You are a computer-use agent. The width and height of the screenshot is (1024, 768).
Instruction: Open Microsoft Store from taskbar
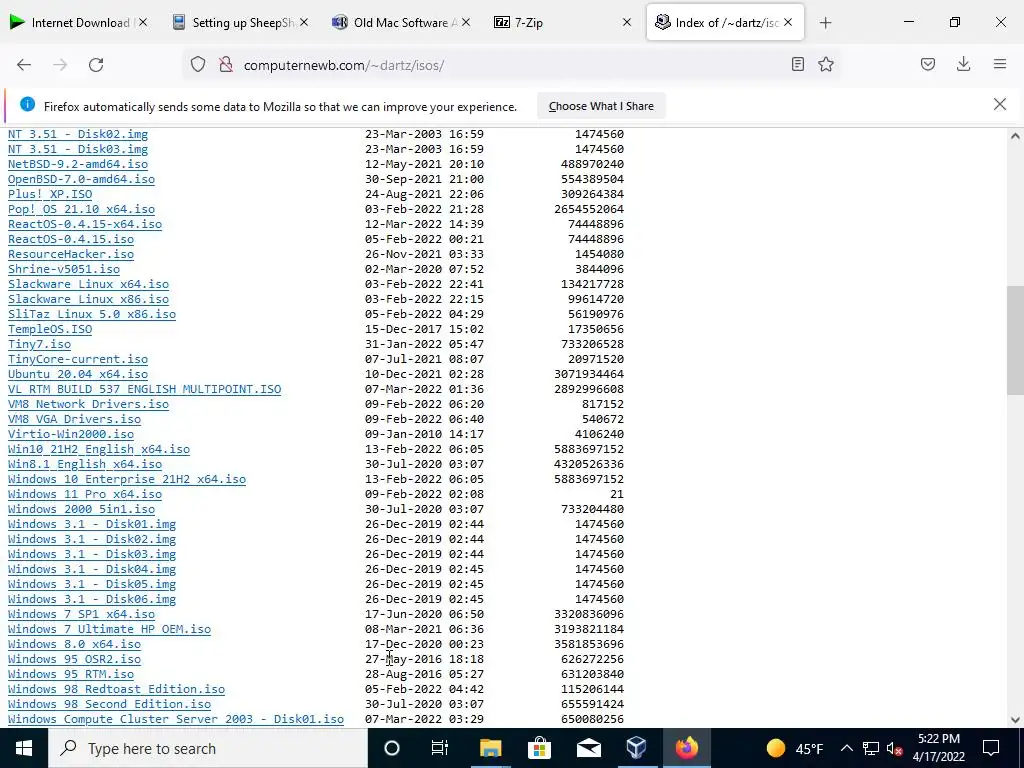(539, 748)
